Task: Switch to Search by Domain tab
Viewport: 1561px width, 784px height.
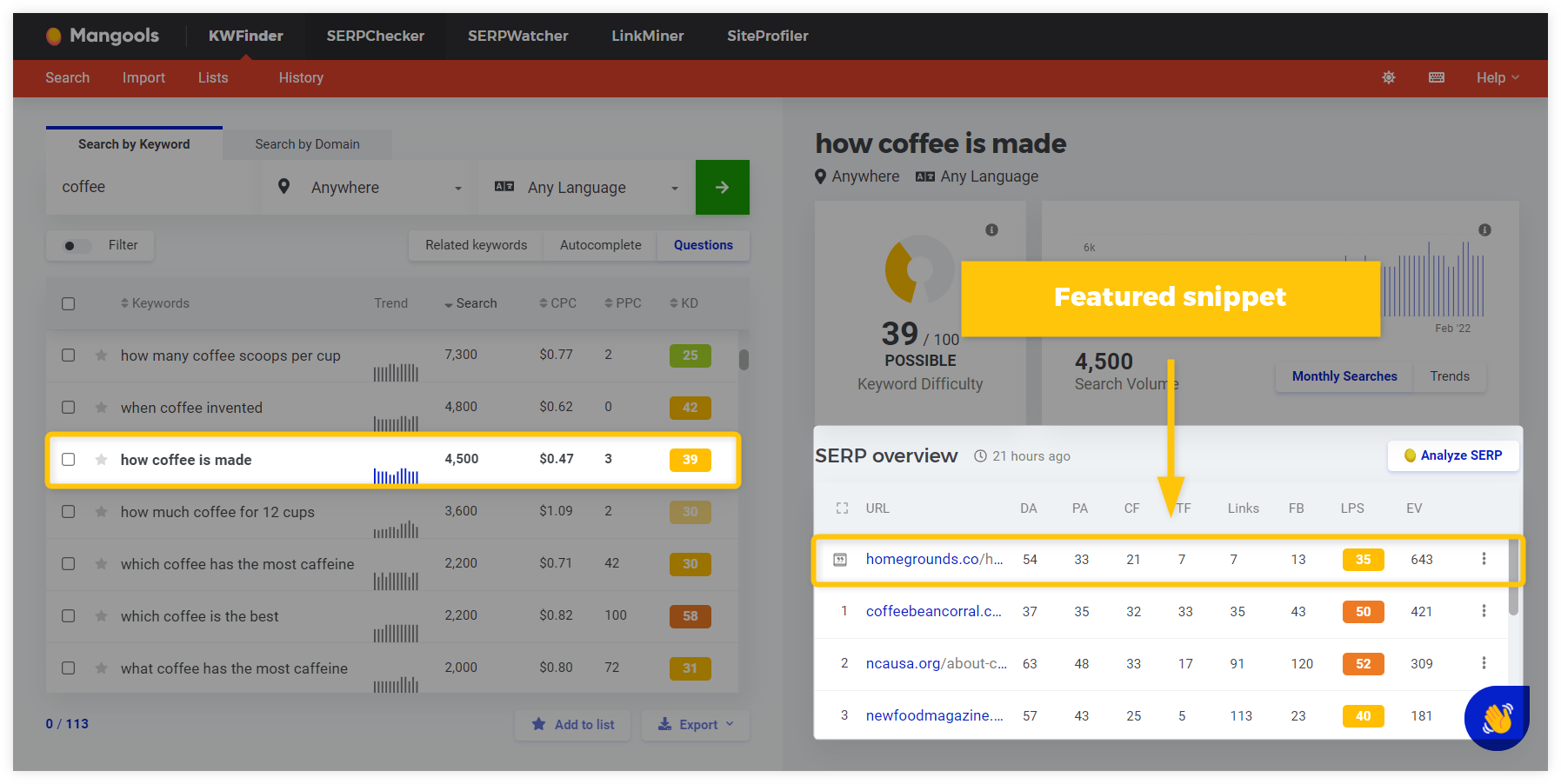Action: tap(307, 144)
